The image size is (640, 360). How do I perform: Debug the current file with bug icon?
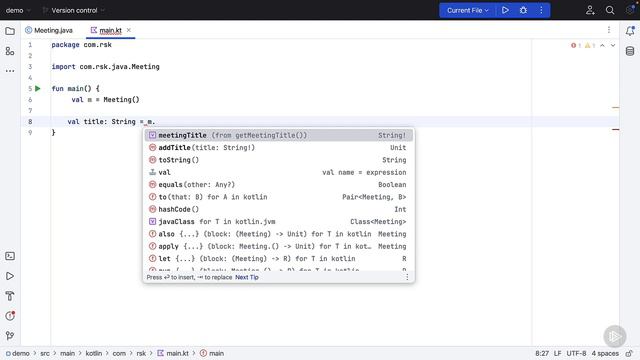(523, 10)
